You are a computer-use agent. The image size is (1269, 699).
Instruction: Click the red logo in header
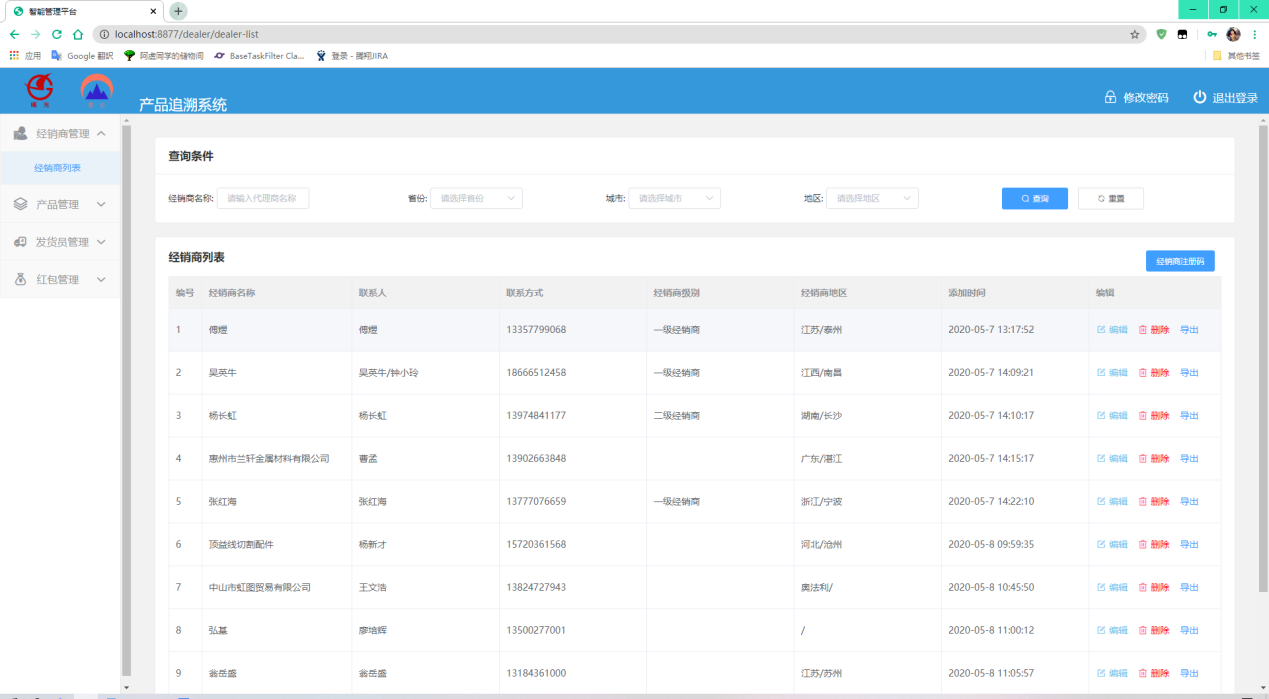pyautogui.click(x=40, y=91)
